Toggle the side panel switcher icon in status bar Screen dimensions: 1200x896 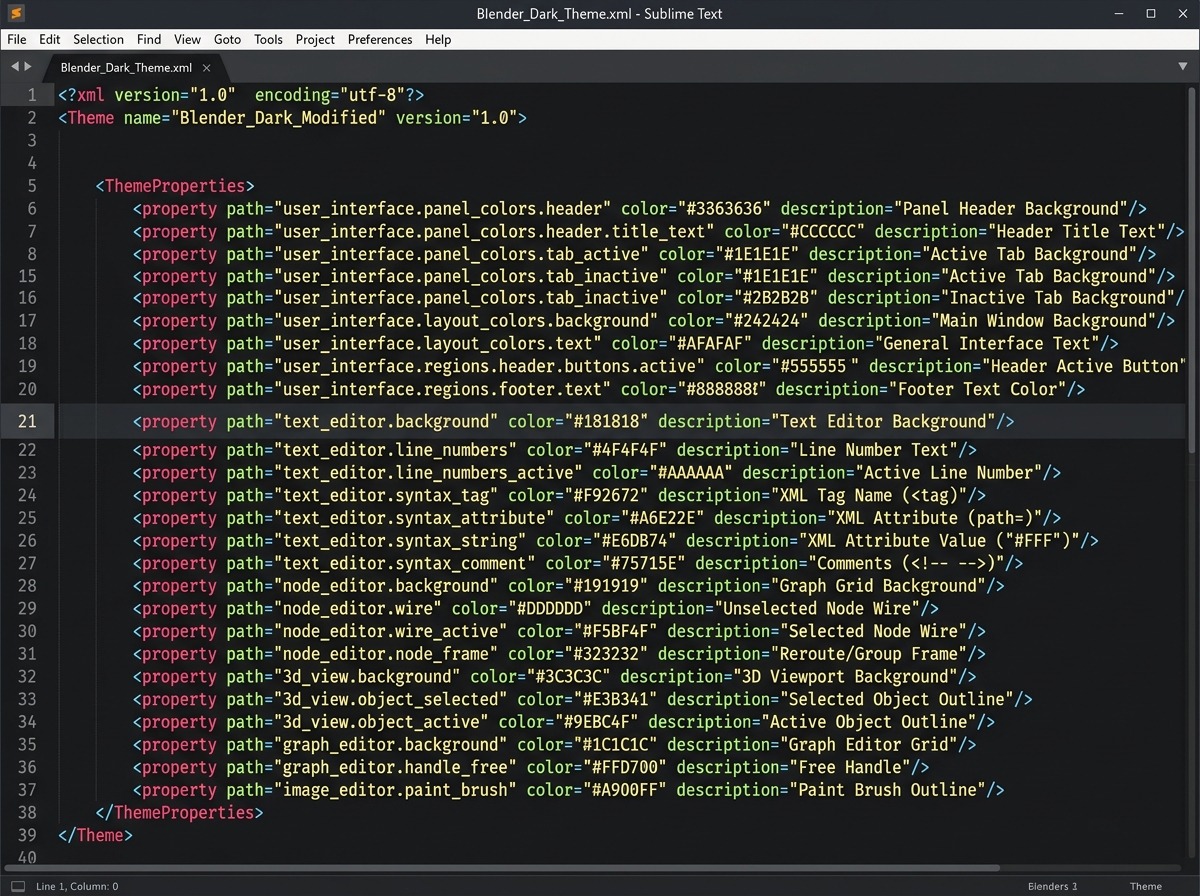point(17,886)
